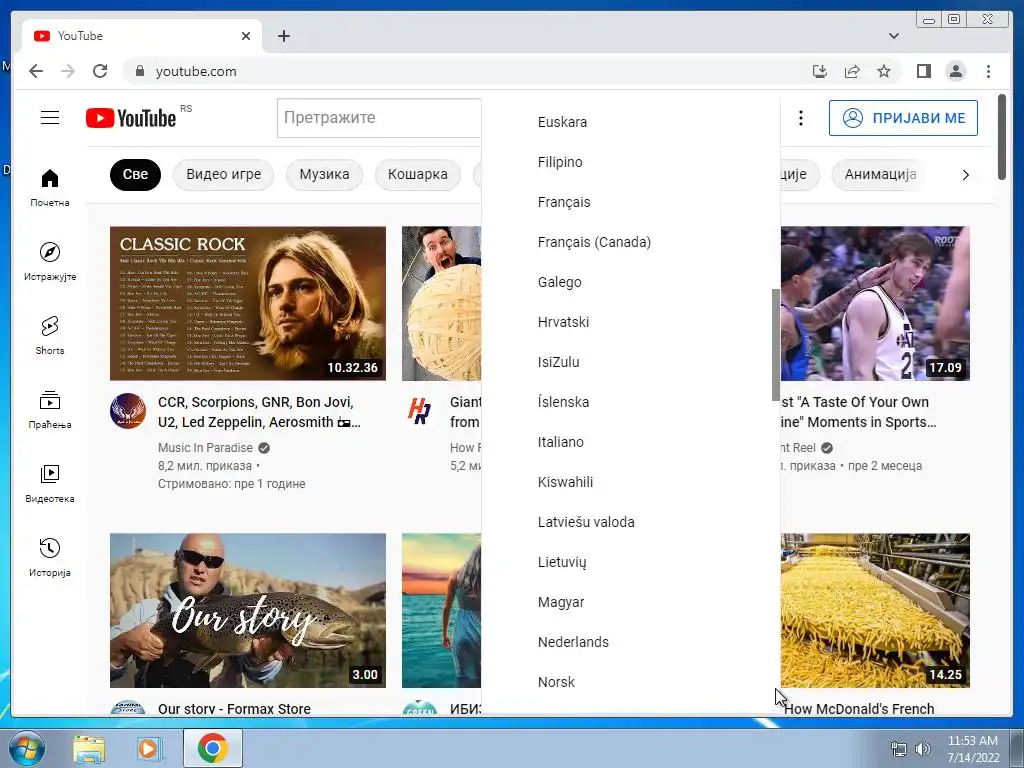The image size is (1024, 768).
Task: Click the share page icon in address bar
Action: click(x=852, y=71)
